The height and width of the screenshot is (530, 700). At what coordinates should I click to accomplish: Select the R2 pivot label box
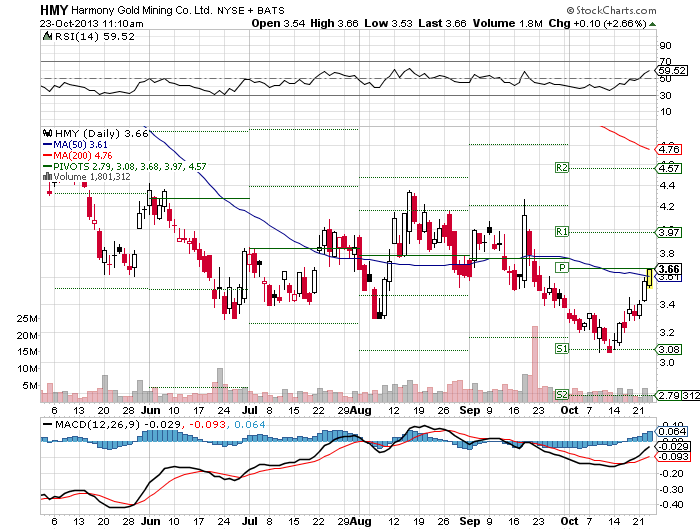click(562, 167)
